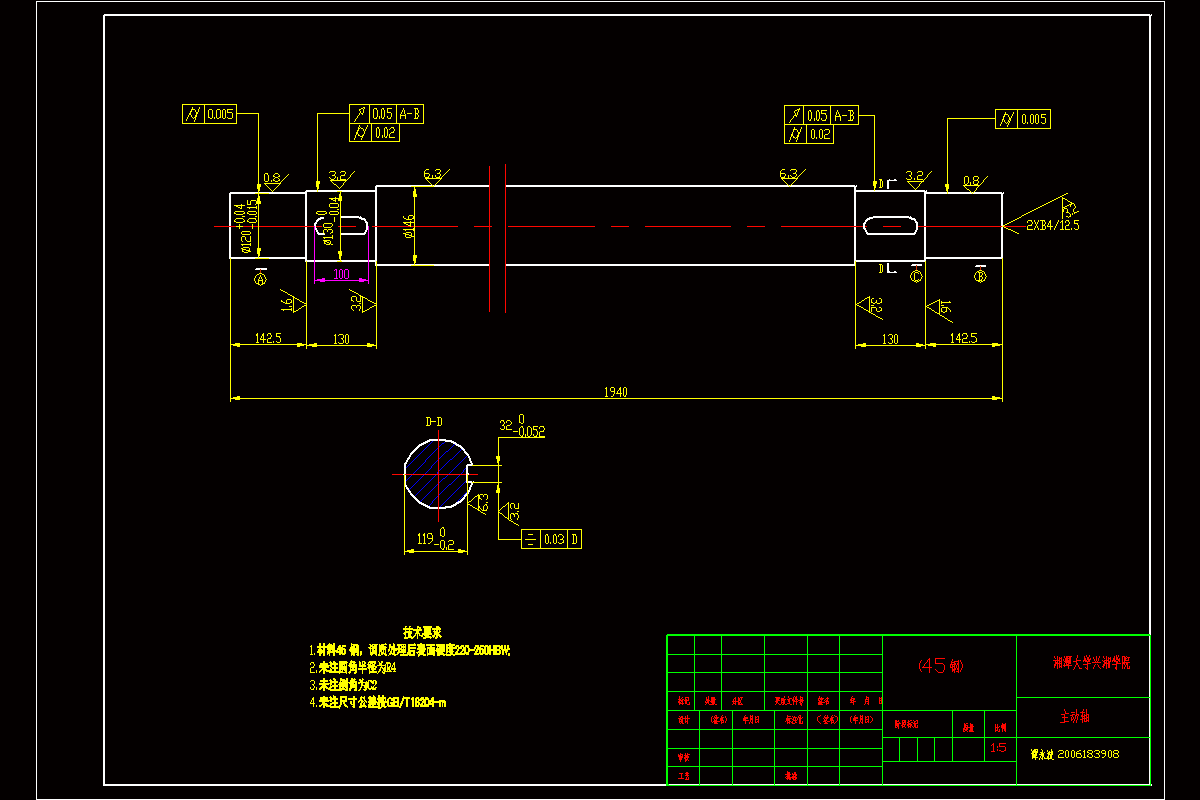This screenshot has width=1200, height=800.
Task: Select the 审核 cell in title block
Action: point(684,758)
